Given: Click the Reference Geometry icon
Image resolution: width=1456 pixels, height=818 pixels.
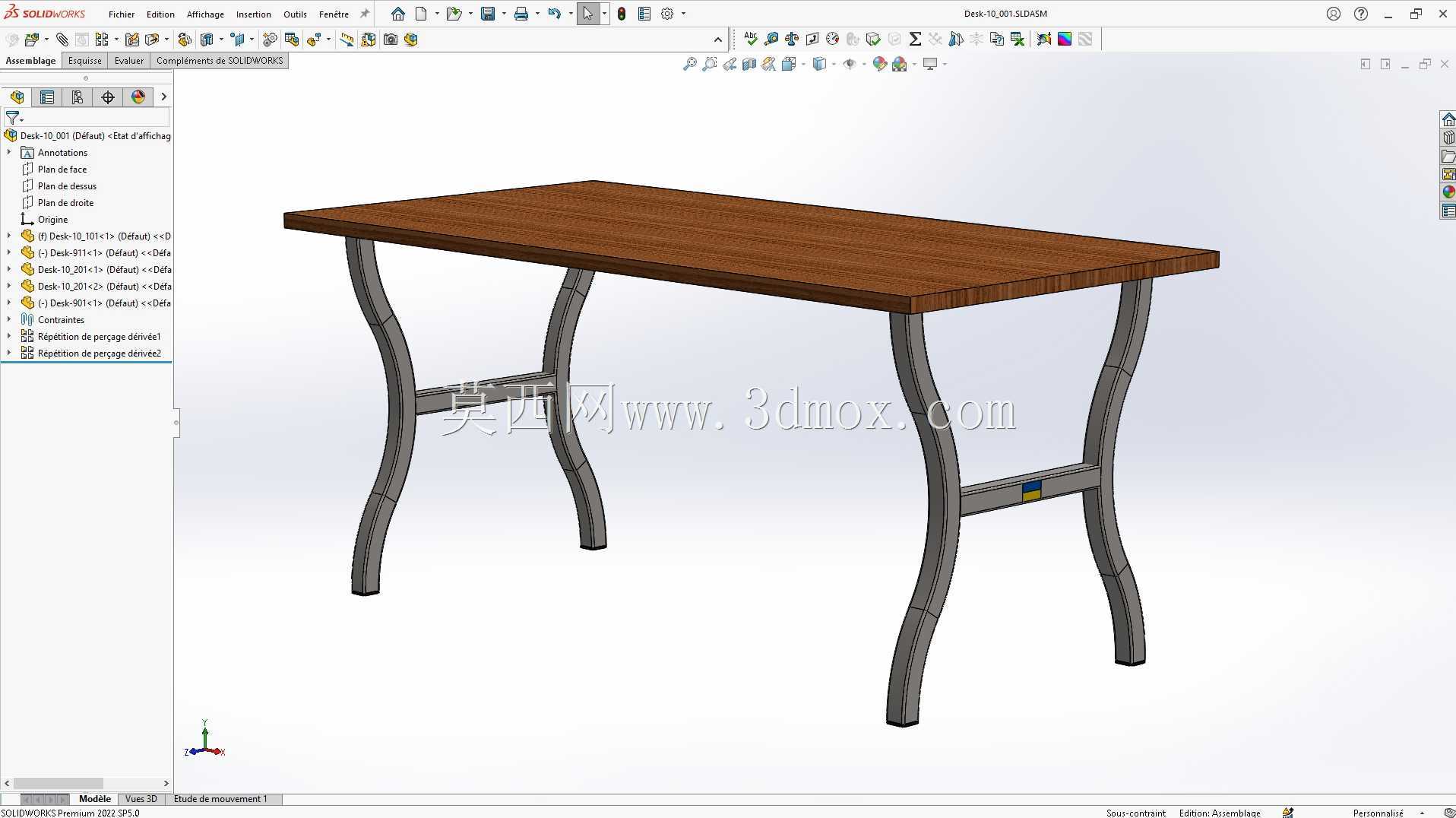Looking at the screenshot, I should coord(239,40).
